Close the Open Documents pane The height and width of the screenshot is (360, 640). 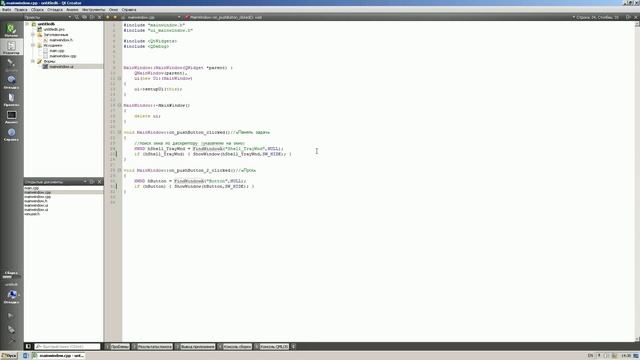click(x=100, y=182)
